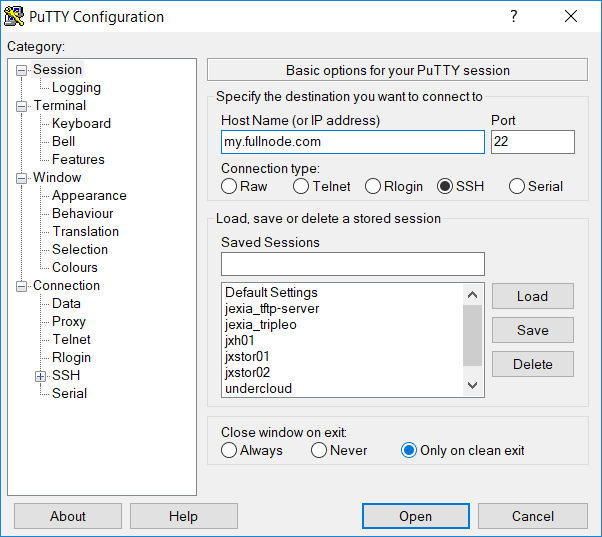Image resolution: width=602 pixels, height=537 pixels.
Task: Open the SSH category in the tree
Action: coord(66,375)
